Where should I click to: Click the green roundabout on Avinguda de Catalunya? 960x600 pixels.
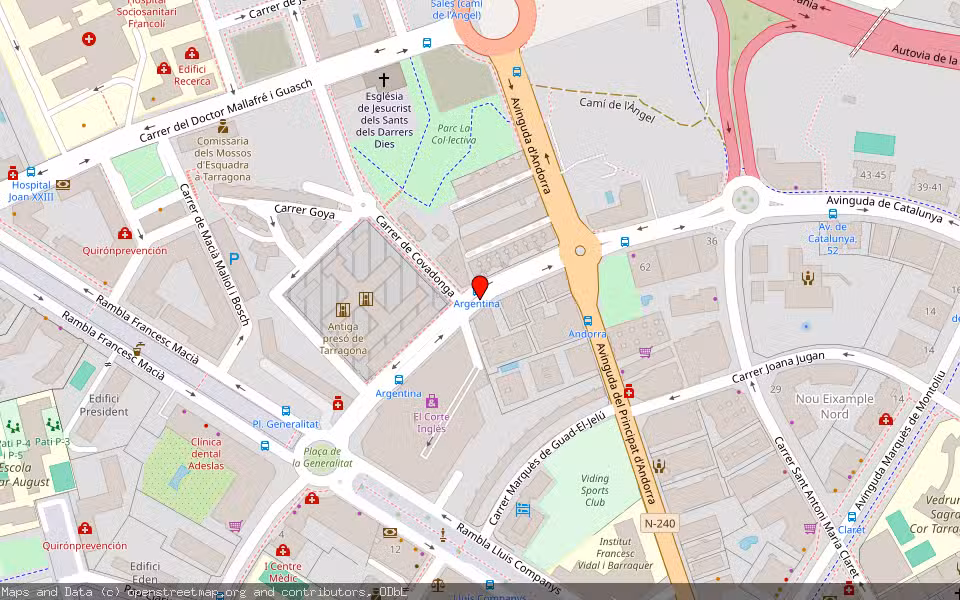tap(745, 200)
